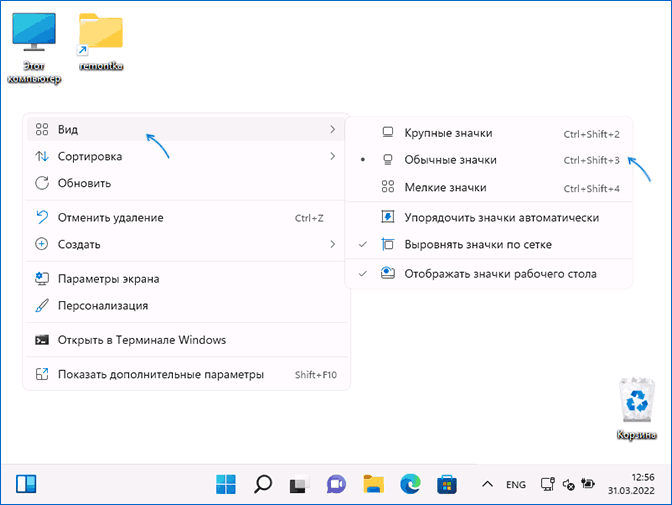Screen dimensions: 672x505
Task: Expand the Сортировка submenu chevron
Action: [333, 156]
